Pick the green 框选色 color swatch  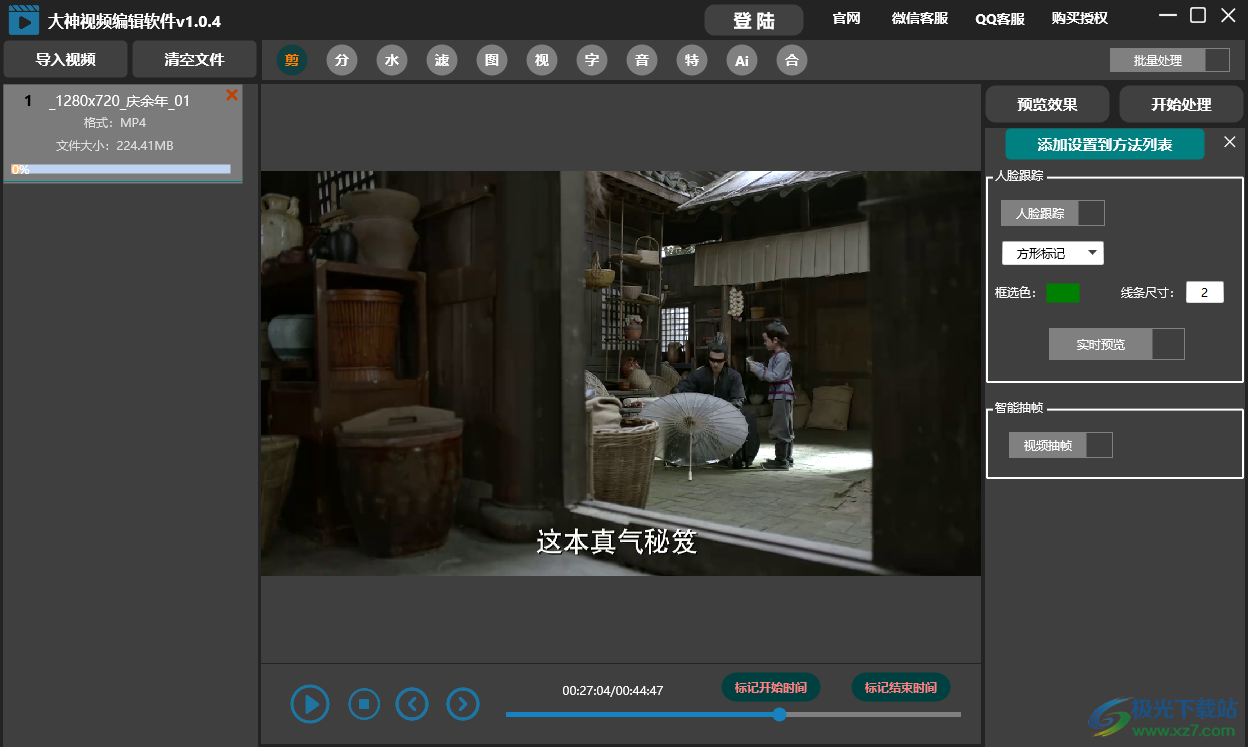tap(1063, 293)
